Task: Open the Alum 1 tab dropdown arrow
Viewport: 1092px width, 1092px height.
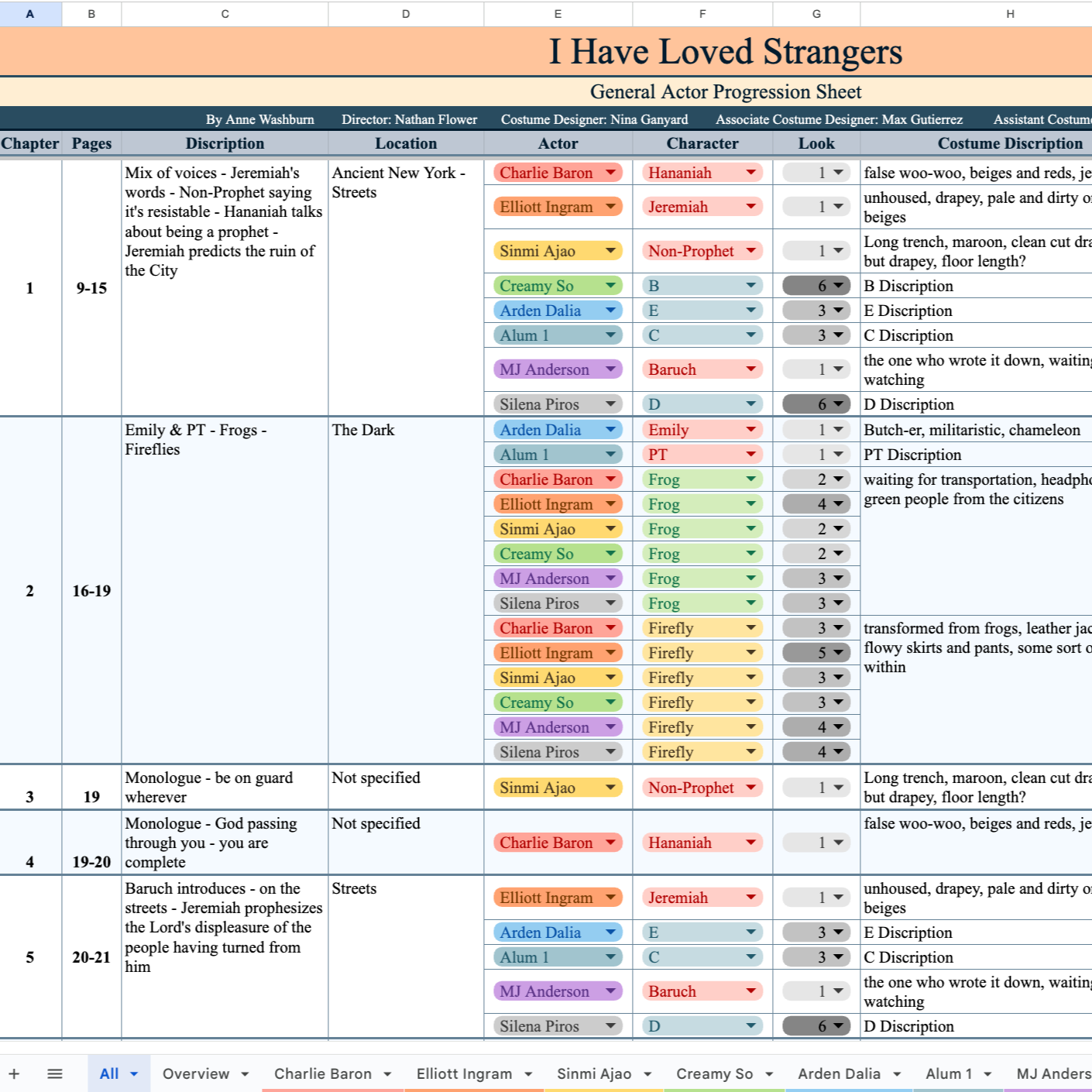Action: [x=987, y=1074]
